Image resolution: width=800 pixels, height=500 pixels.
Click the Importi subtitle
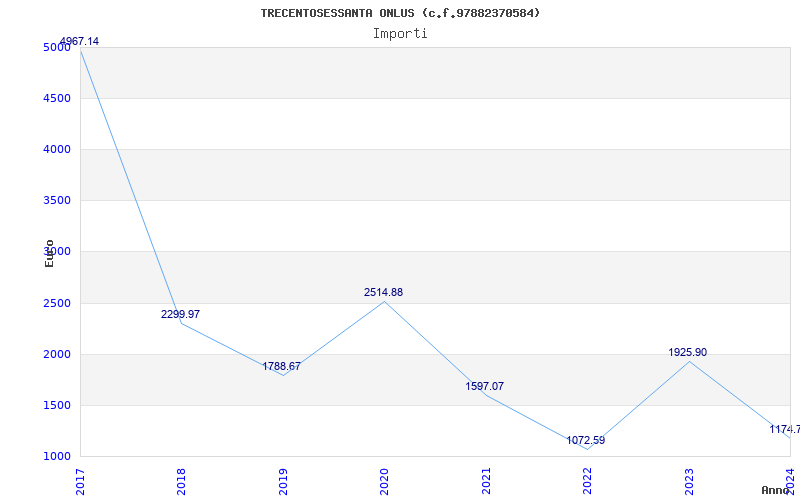point(400,34)
